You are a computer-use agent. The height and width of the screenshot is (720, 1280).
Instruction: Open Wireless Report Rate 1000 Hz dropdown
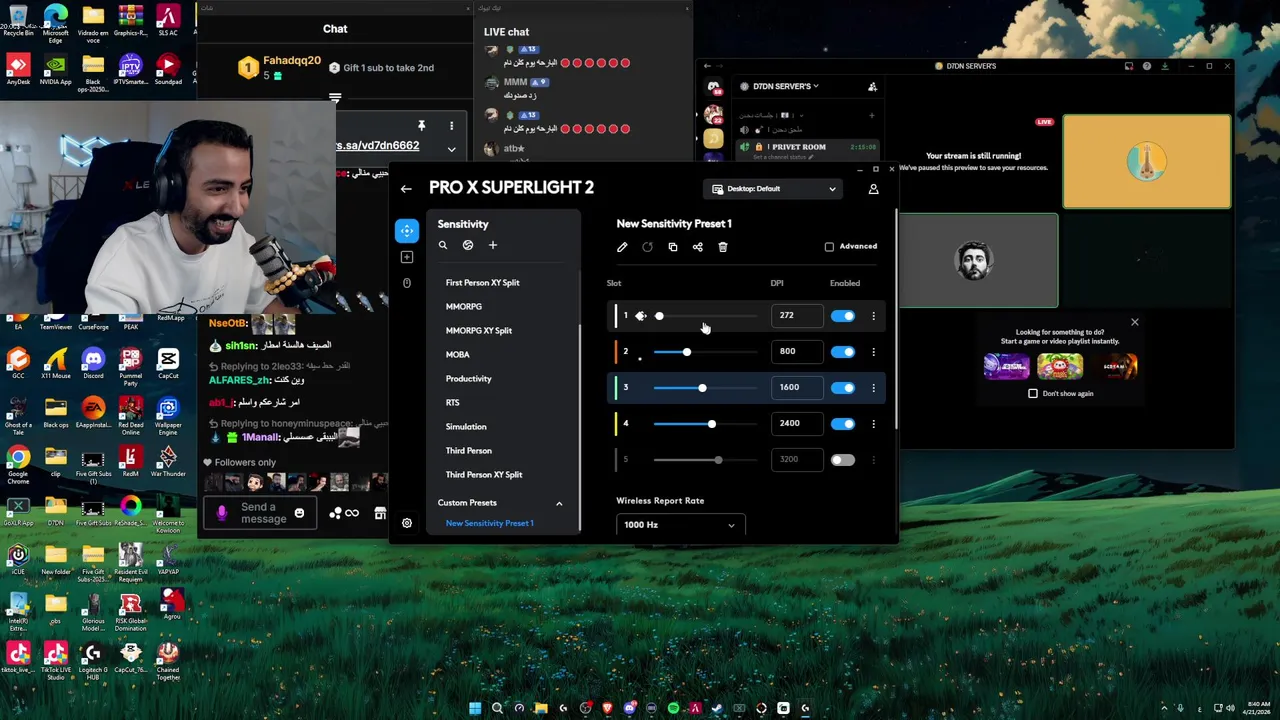pos(680,525)
